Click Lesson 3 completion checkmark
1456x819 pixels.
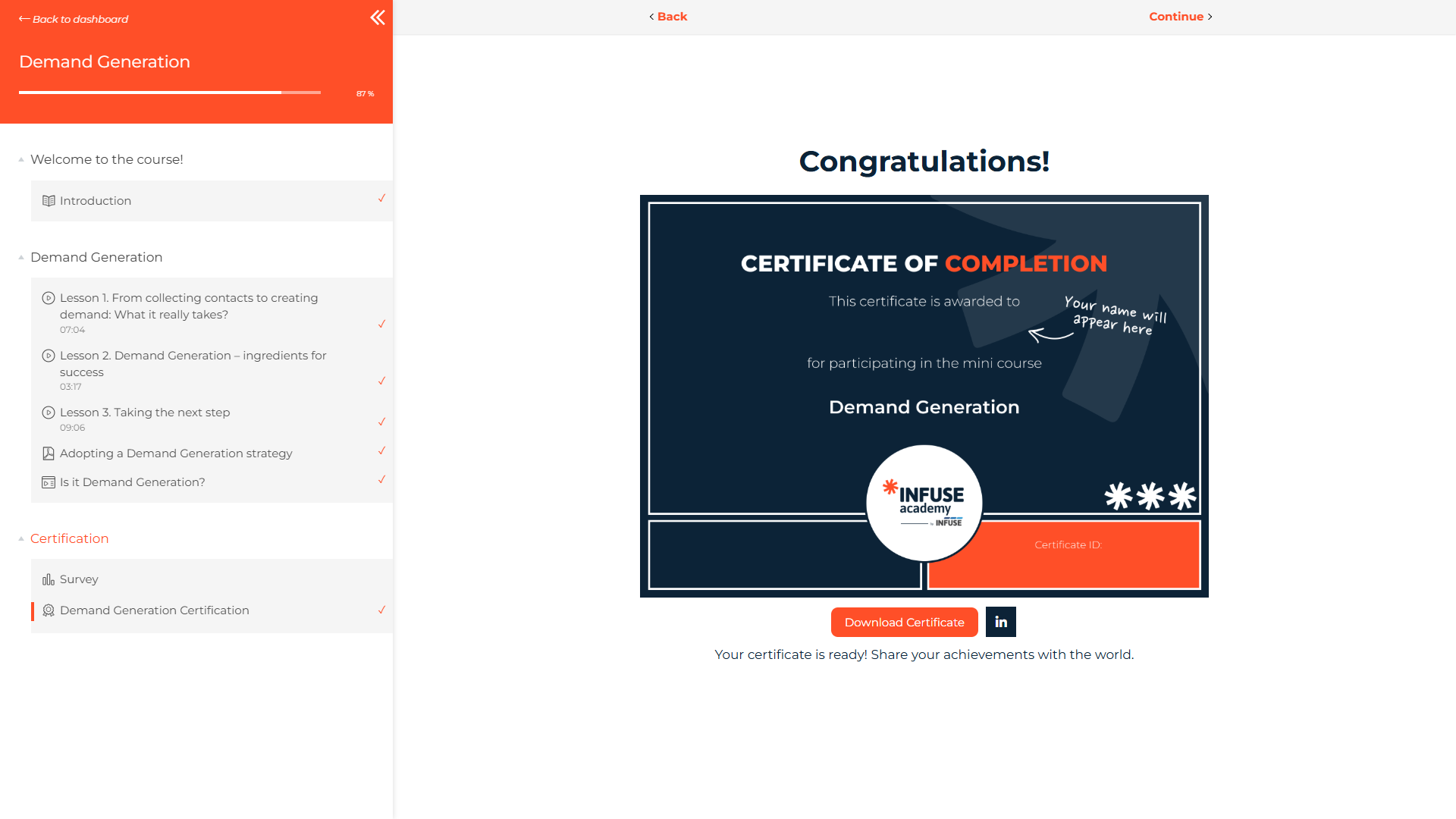[381, 422]
